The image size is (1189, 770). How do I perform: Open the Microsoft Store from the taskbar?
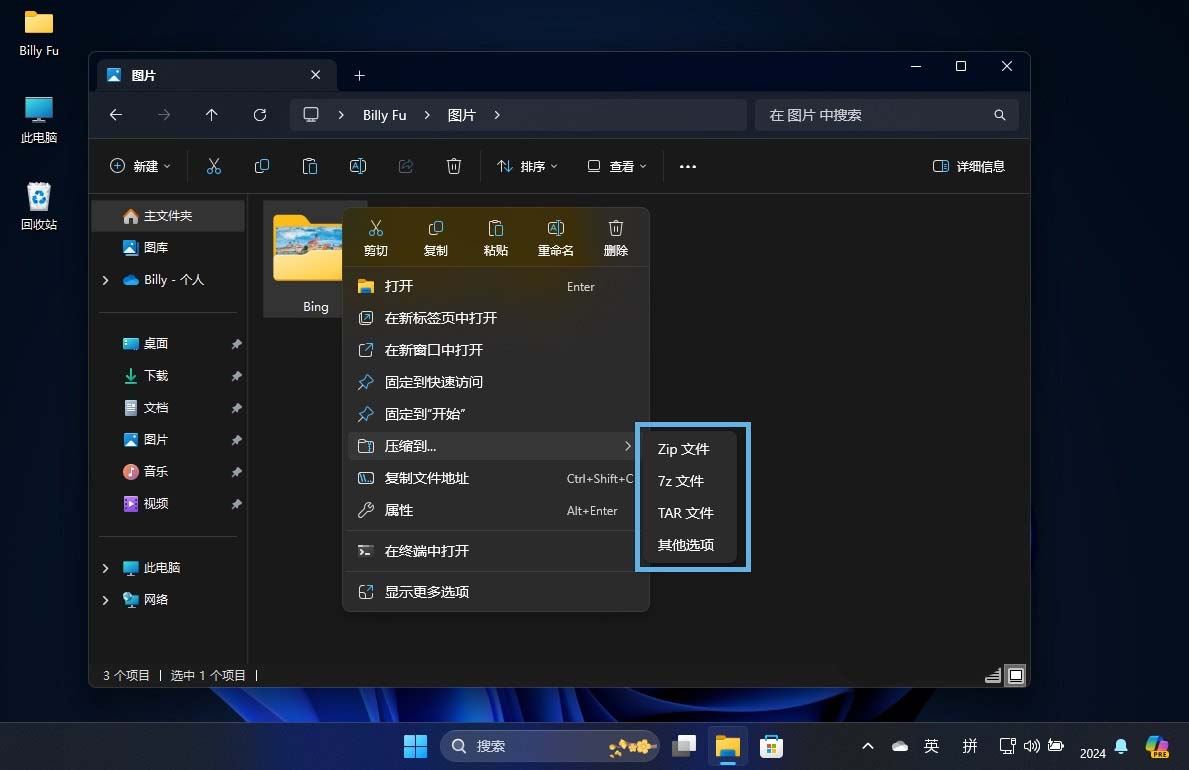coord(771,746)
